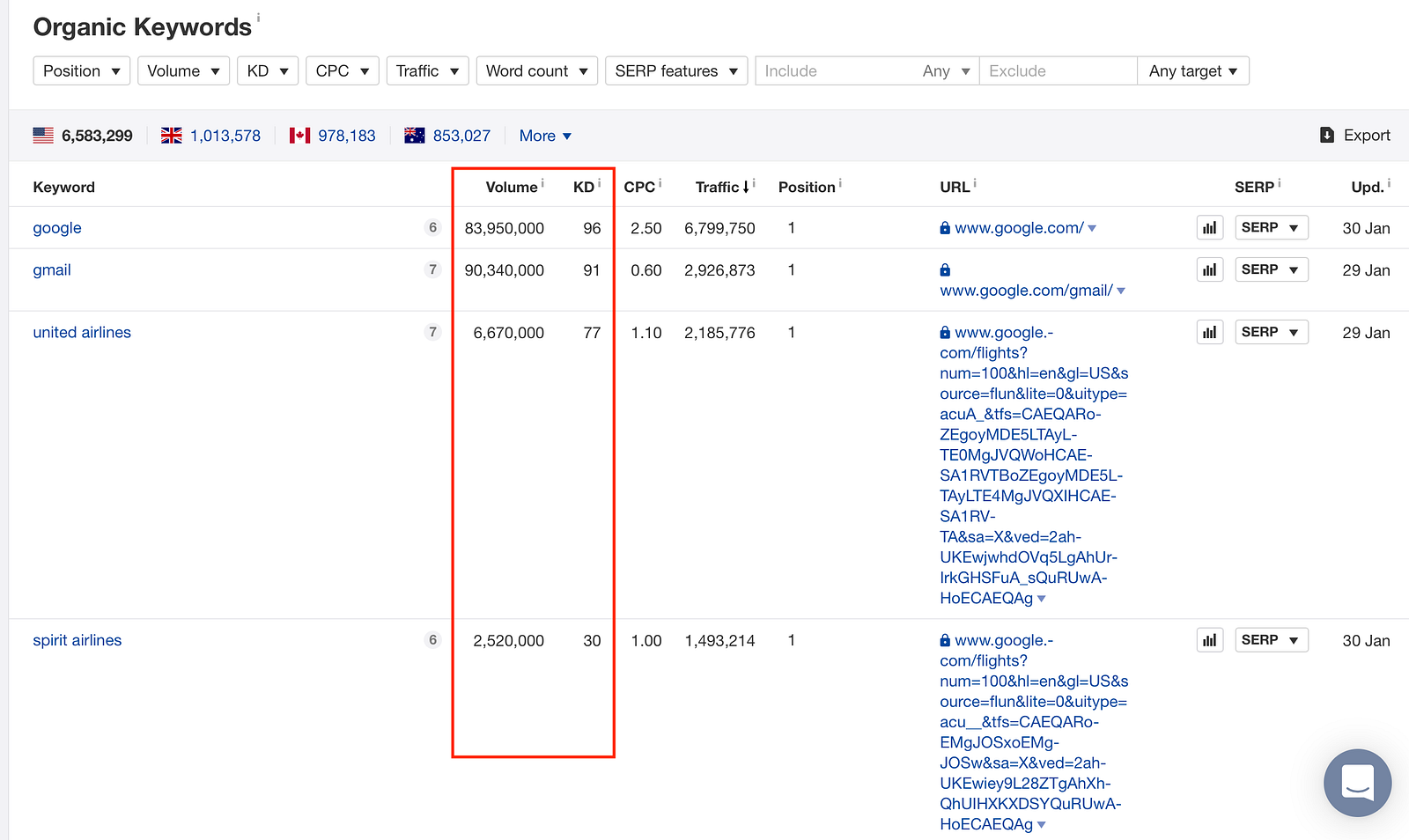Select the 853,027 Australia keywords count

[x=461, y=136]
